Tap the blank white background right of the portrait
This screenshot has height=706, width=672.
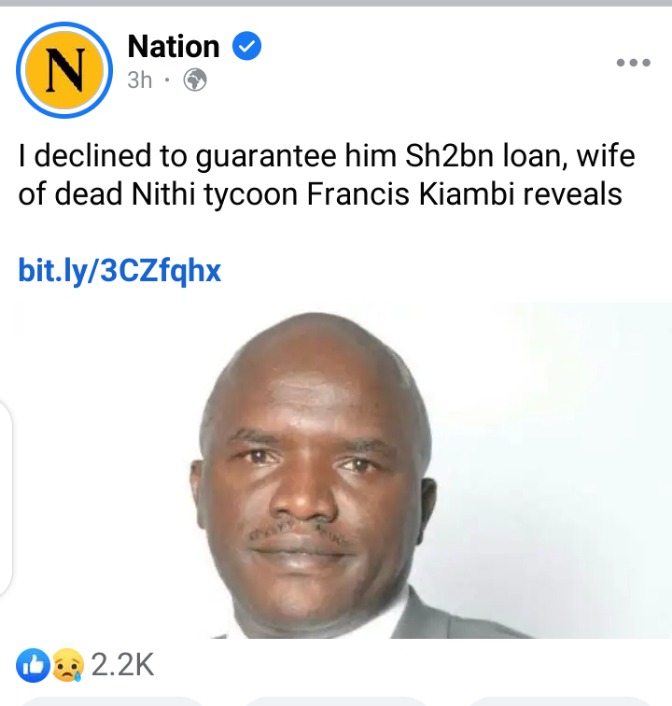point(563,450)
